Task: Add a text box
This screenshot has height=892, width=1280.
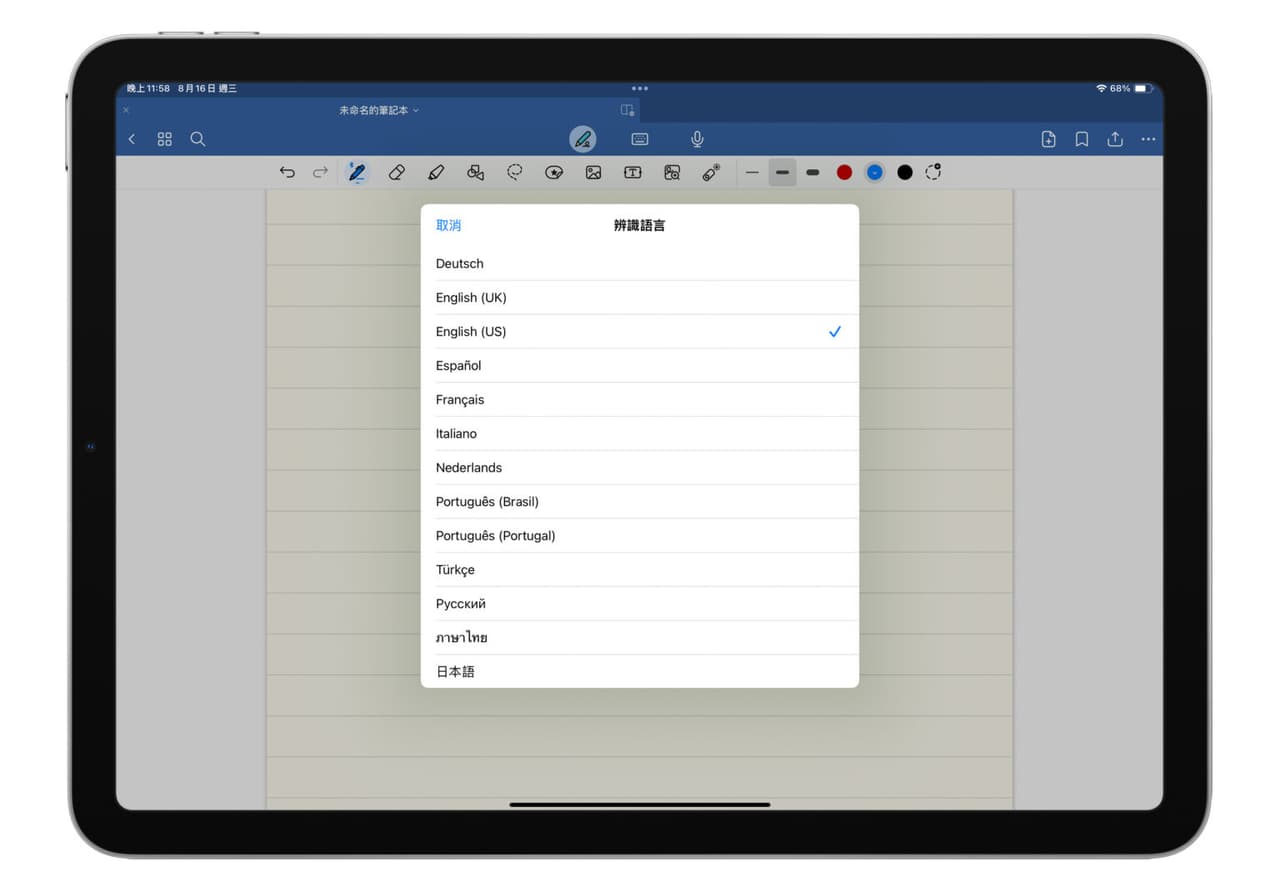Action: (632, 172)
